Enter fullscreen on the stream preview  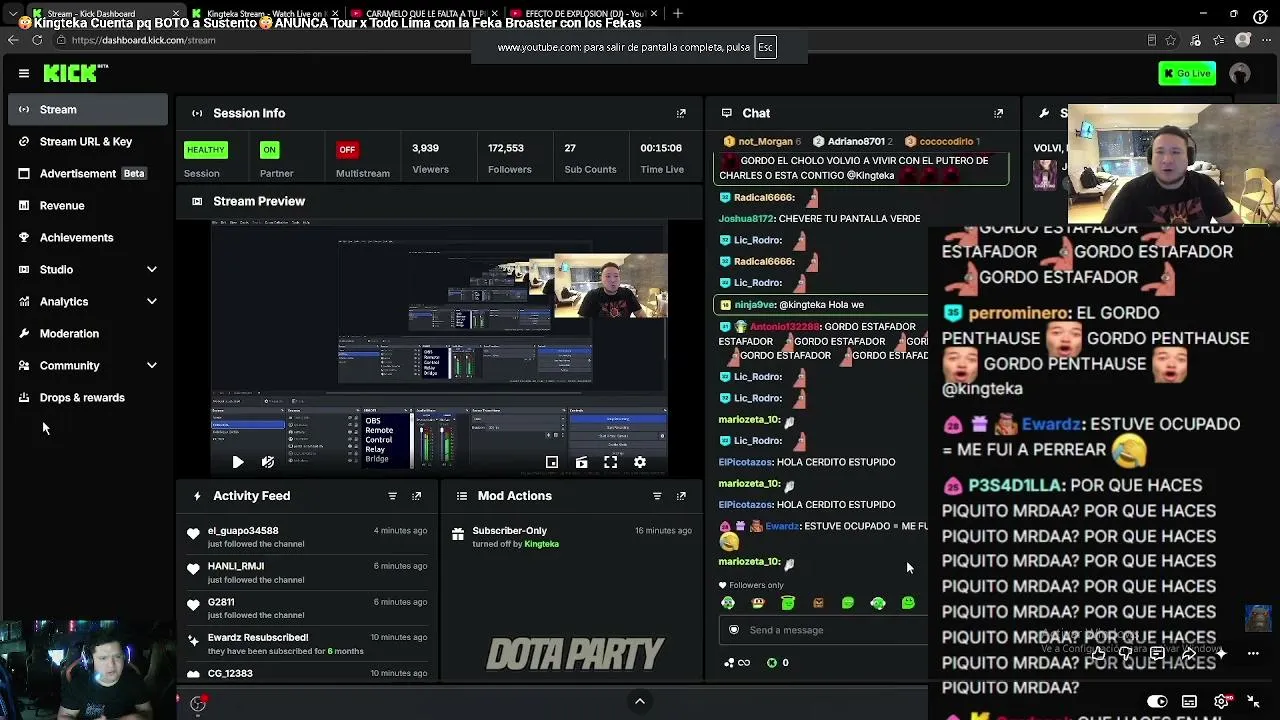(610, 462)
